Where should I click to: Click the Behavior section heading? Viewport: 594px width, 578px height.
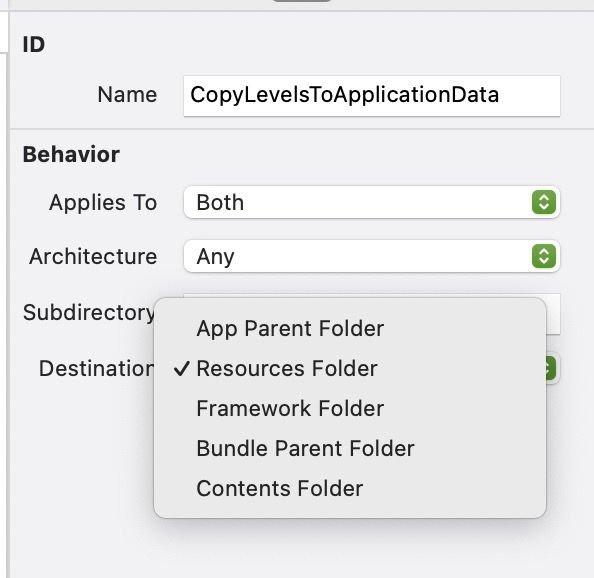pos(71,155)
